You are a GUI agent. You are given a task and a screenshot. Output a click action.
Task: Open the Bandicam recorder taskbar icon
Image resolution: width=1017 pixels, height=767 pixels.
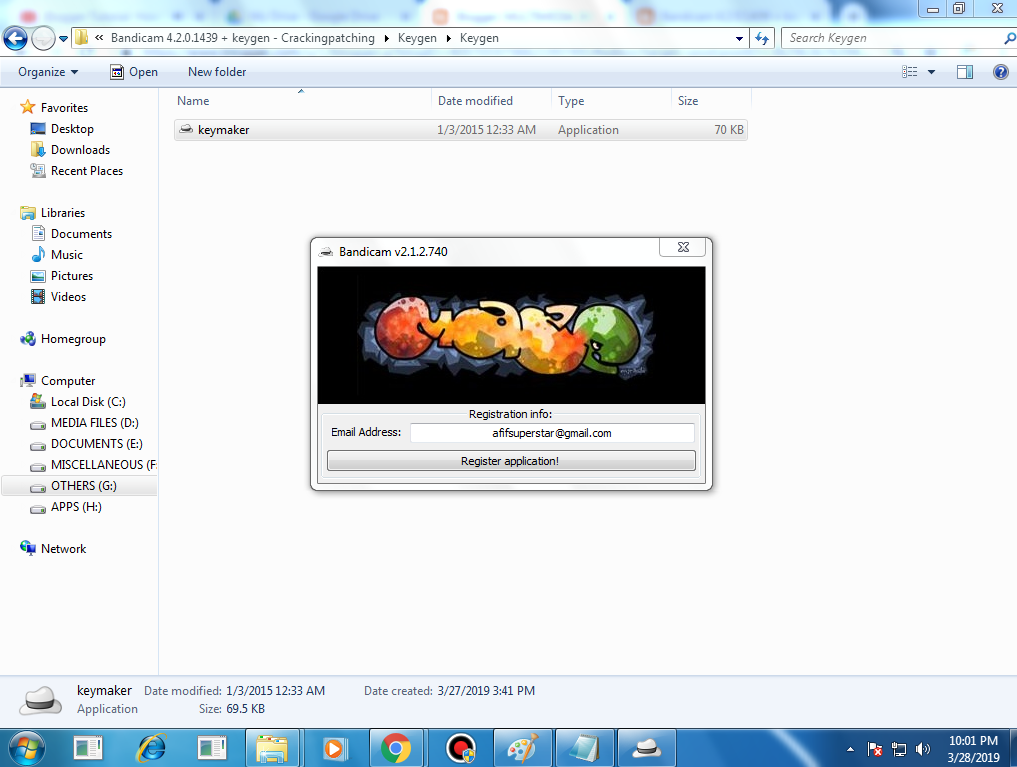(x=461, y=749)
